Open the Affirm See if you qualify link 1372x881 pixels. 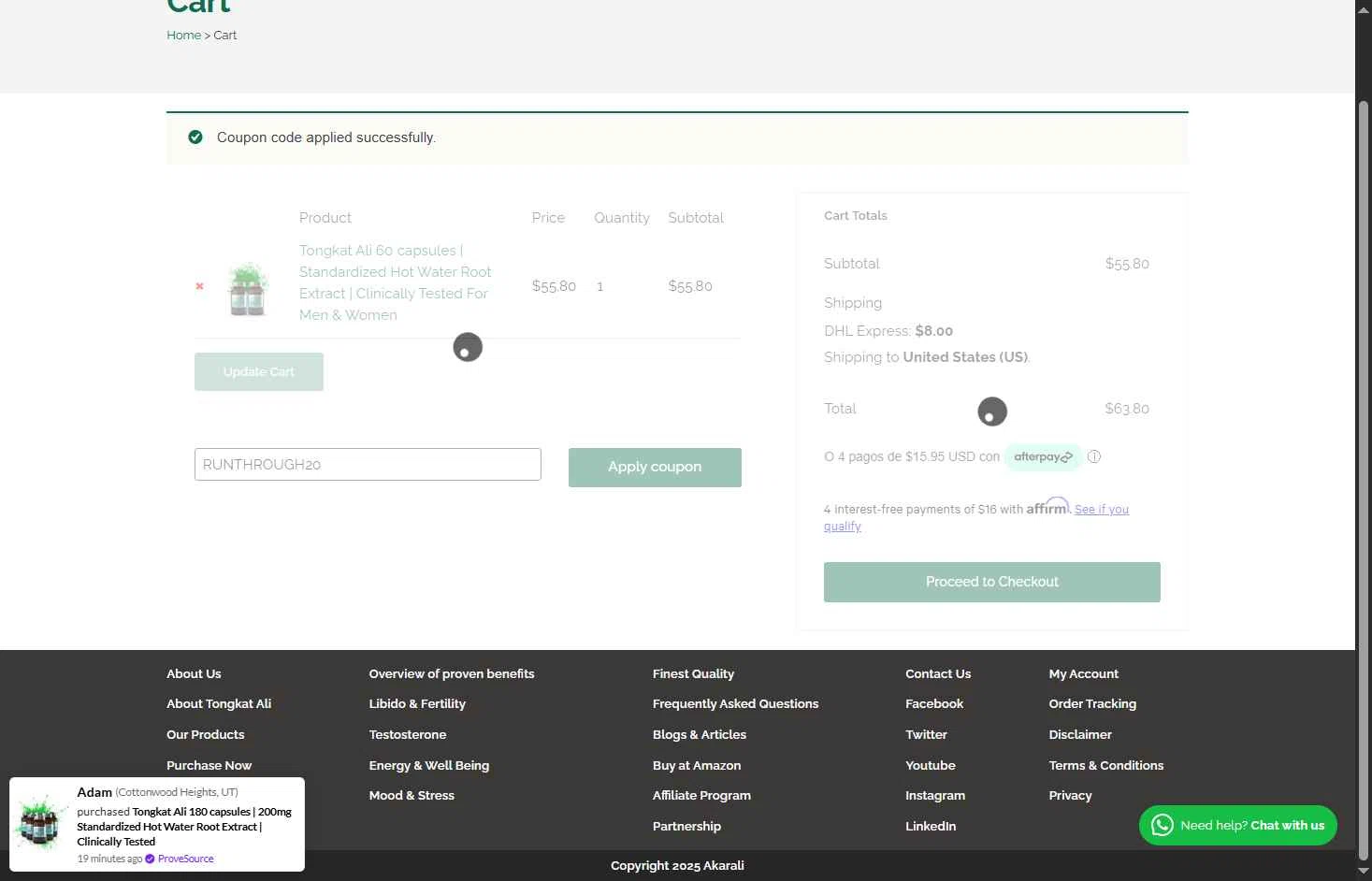1102,510
